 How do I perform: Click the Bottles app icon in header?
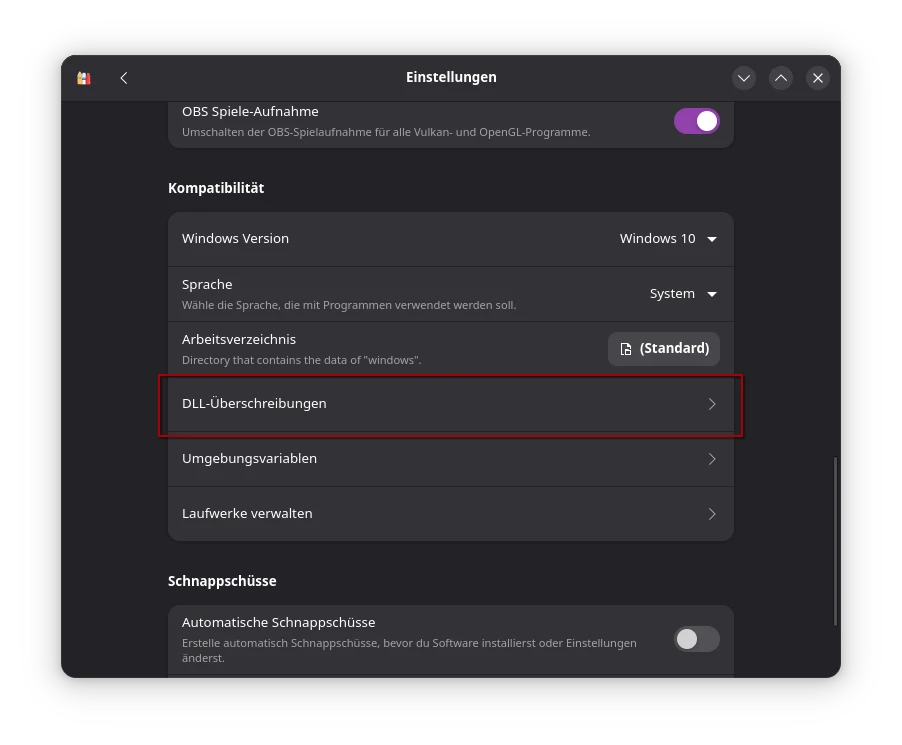(x=84, y=78)
